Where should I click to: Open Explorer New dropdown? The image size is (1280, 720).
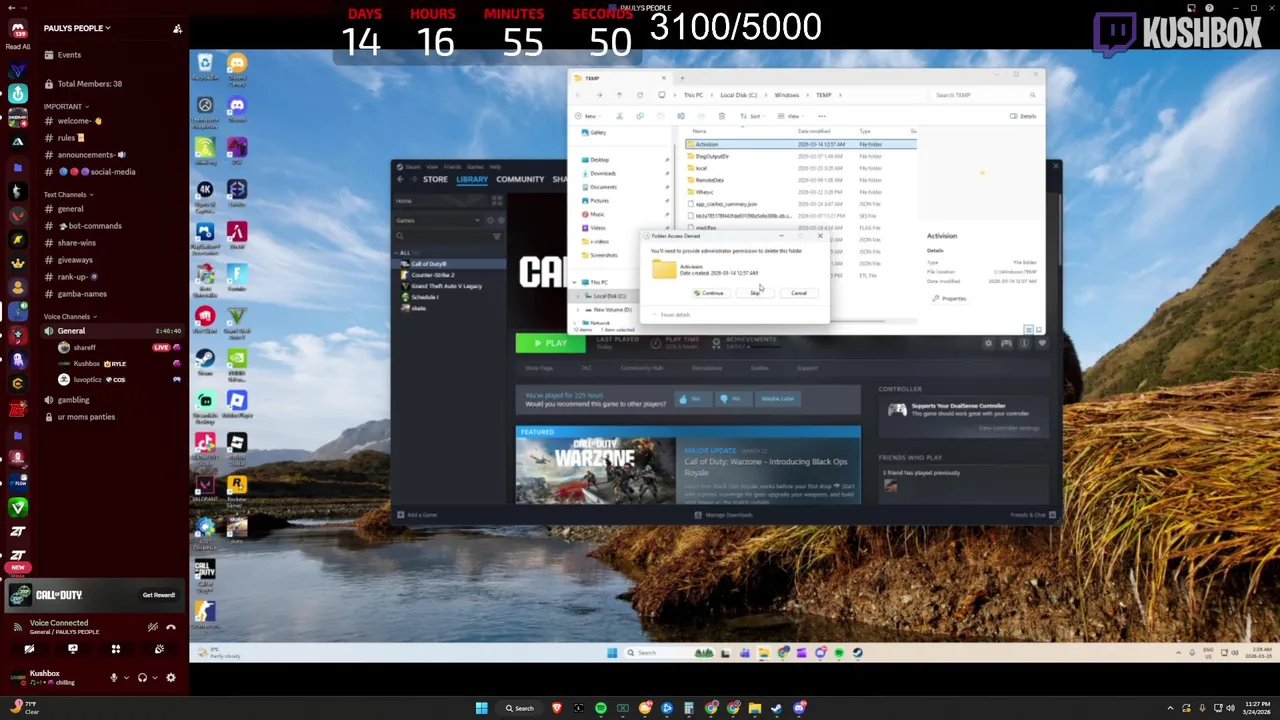point(588,116)
